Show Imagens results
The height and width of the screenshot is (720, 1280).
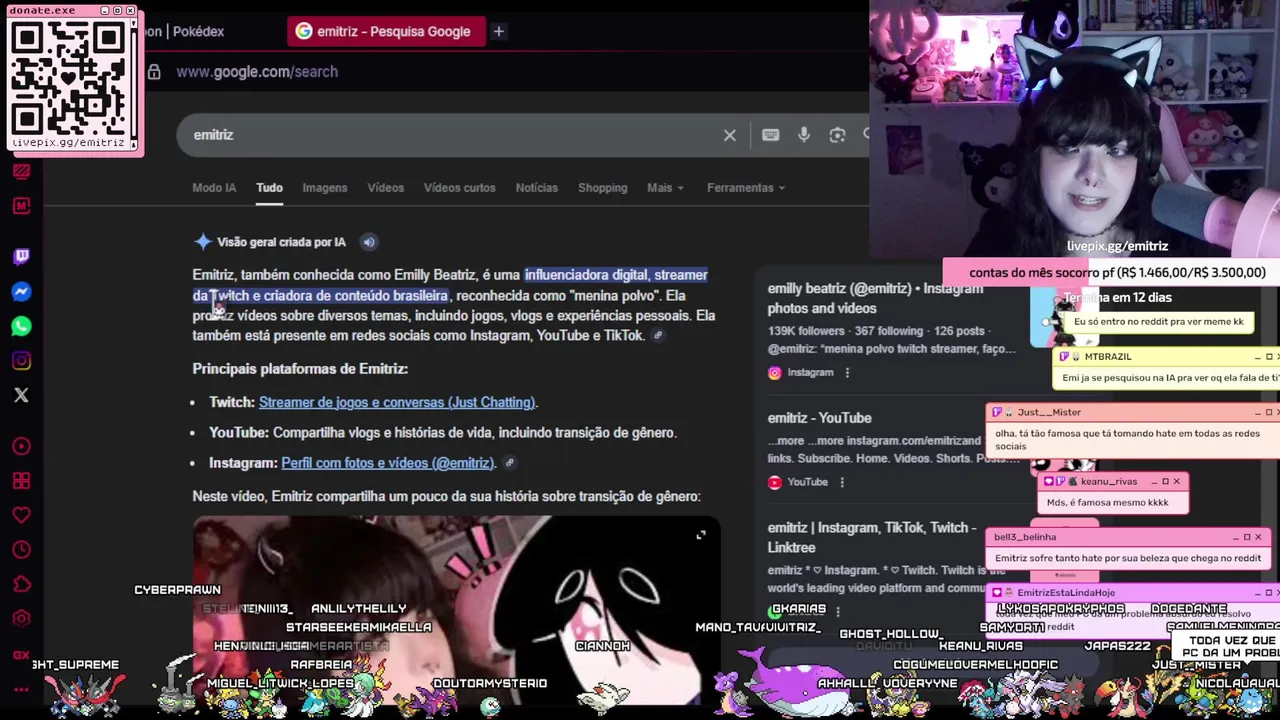click(x=325, y=188)
